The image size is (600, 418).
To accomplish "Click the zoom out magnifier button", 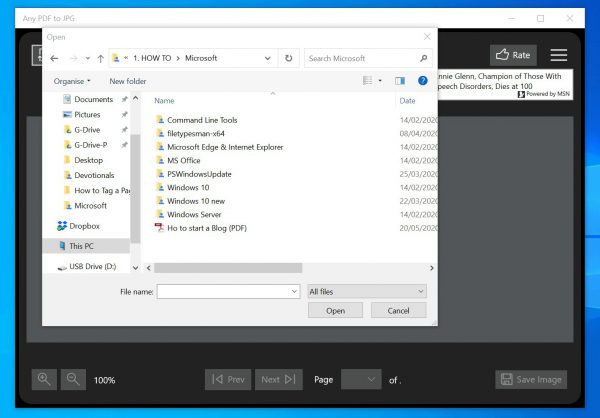I will [x=72, y=379].
